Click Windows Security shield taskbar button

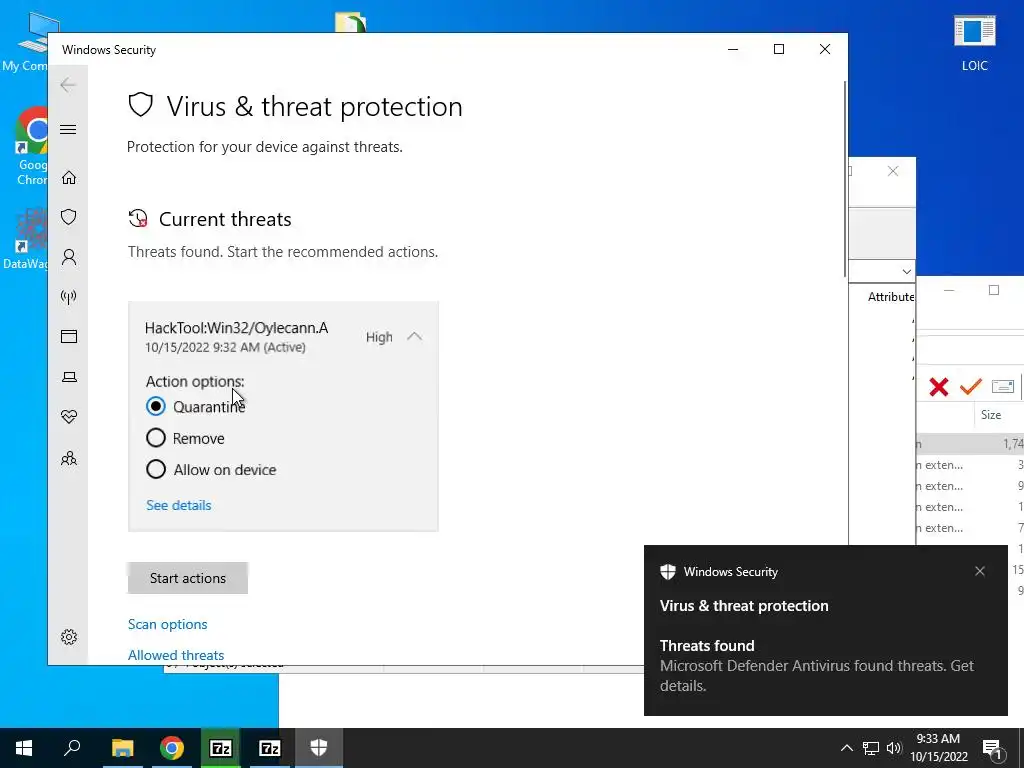(319, 748)
